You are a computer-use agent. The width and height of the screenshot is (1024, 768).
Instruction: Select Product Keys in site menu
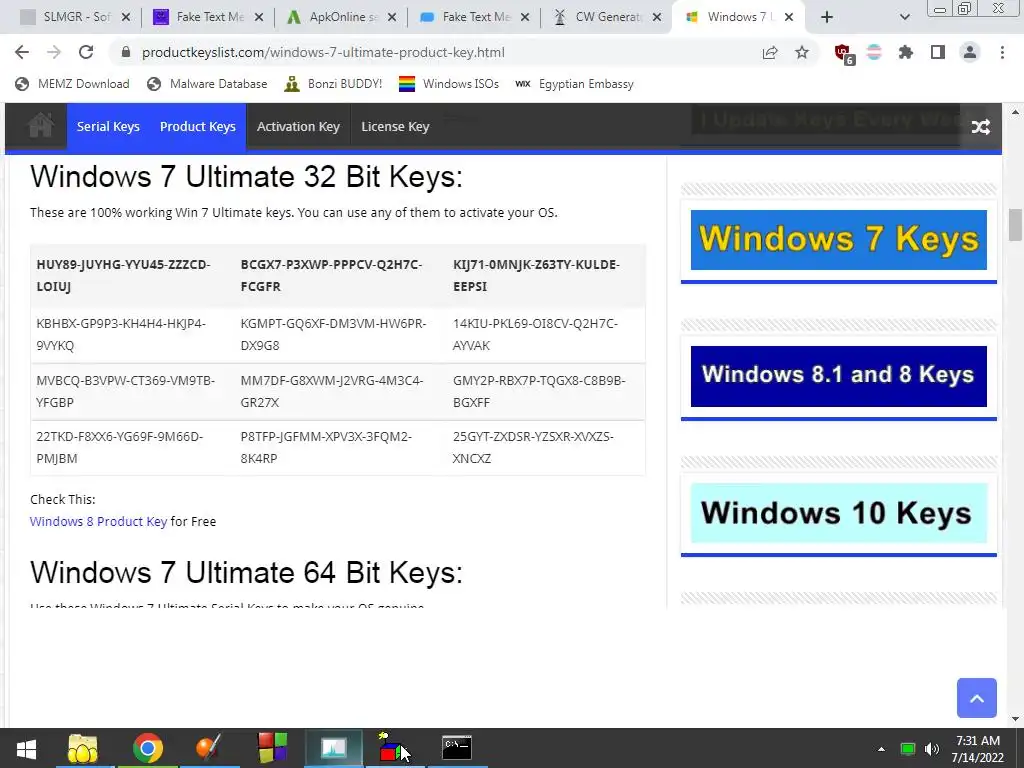[198, 127]
